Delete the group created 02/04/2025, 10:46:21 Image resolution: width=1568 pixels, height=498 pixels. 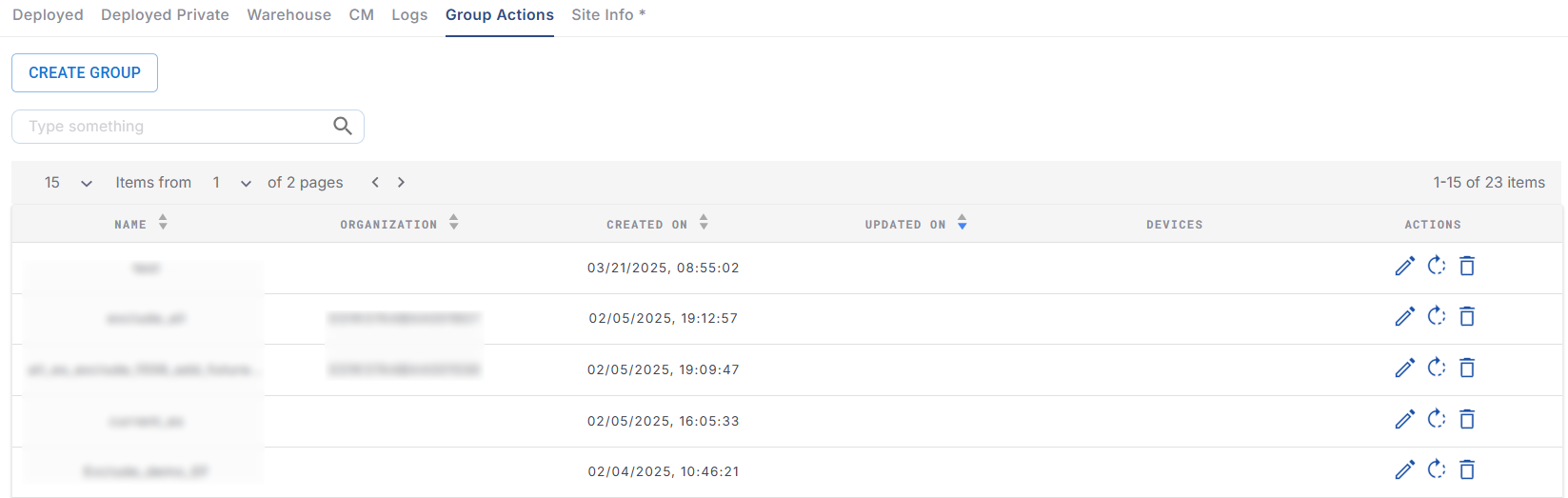1467,469
